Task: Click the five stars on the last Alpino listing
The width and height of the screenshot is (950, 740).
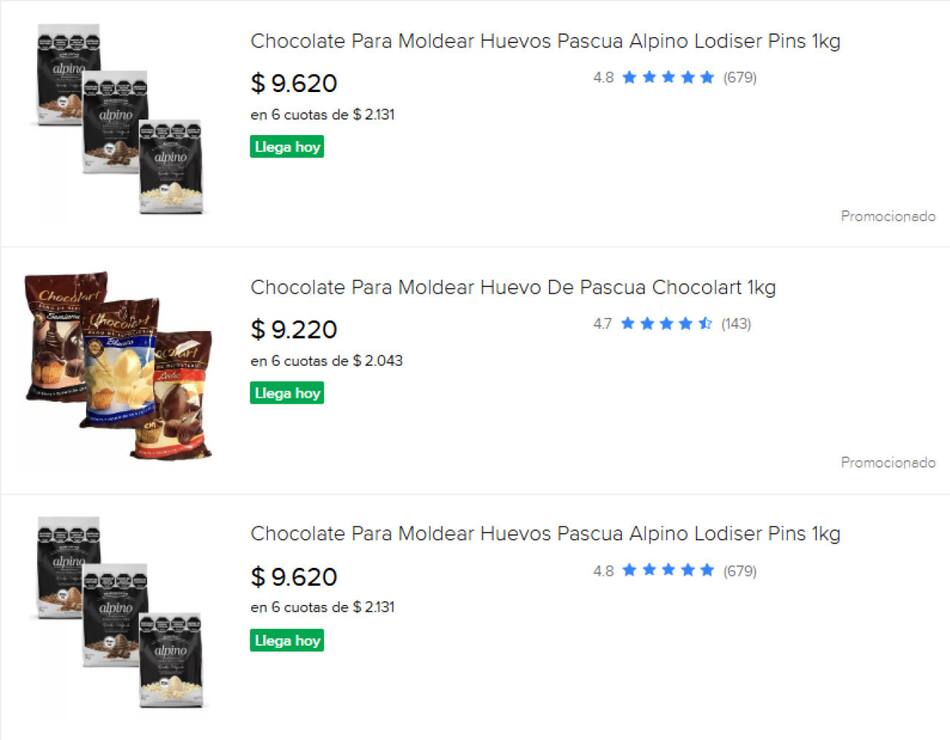Action: [x=668, y=571]
